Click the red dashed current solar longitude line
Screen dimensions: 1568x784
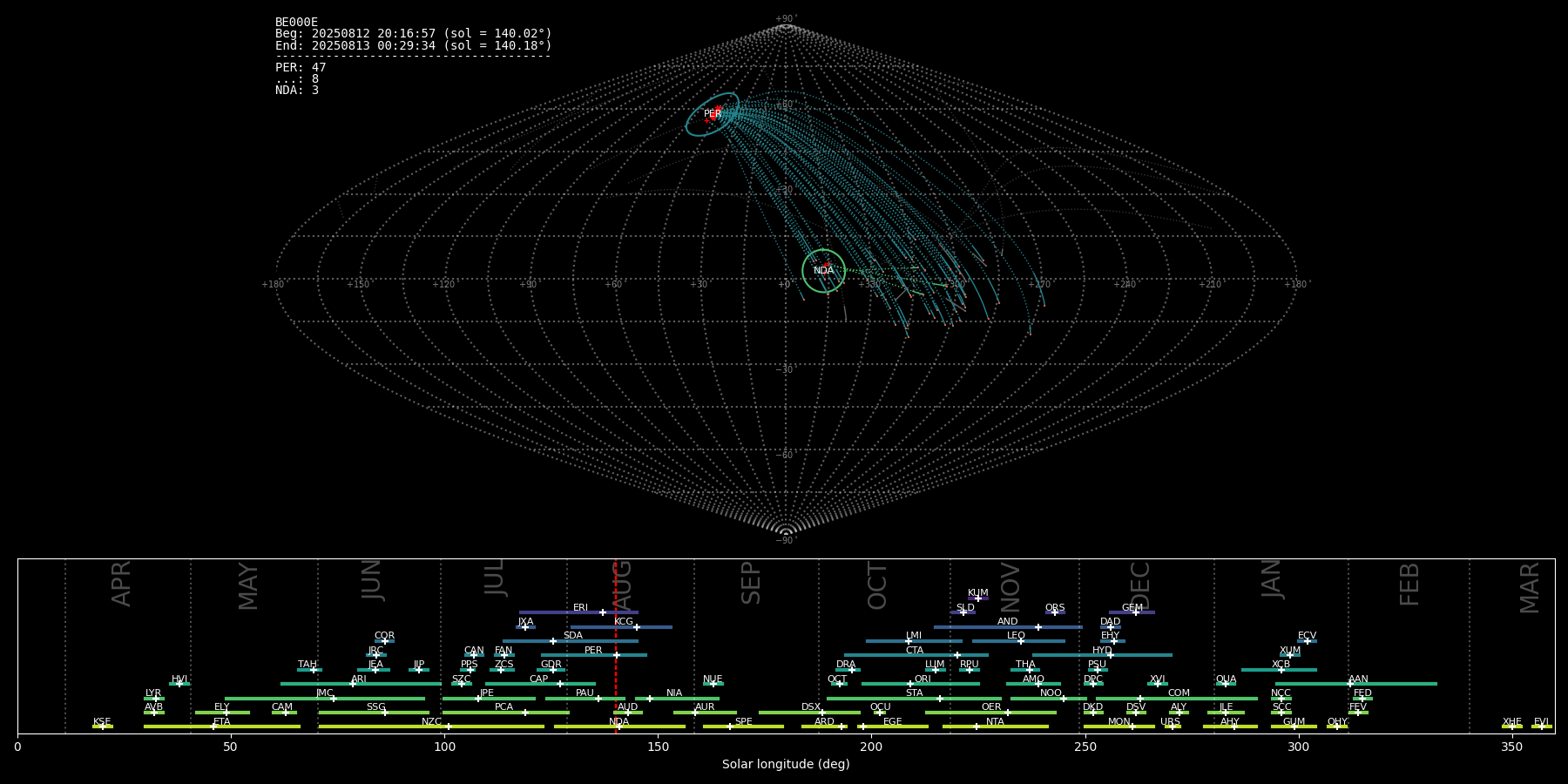click(616, 645)
